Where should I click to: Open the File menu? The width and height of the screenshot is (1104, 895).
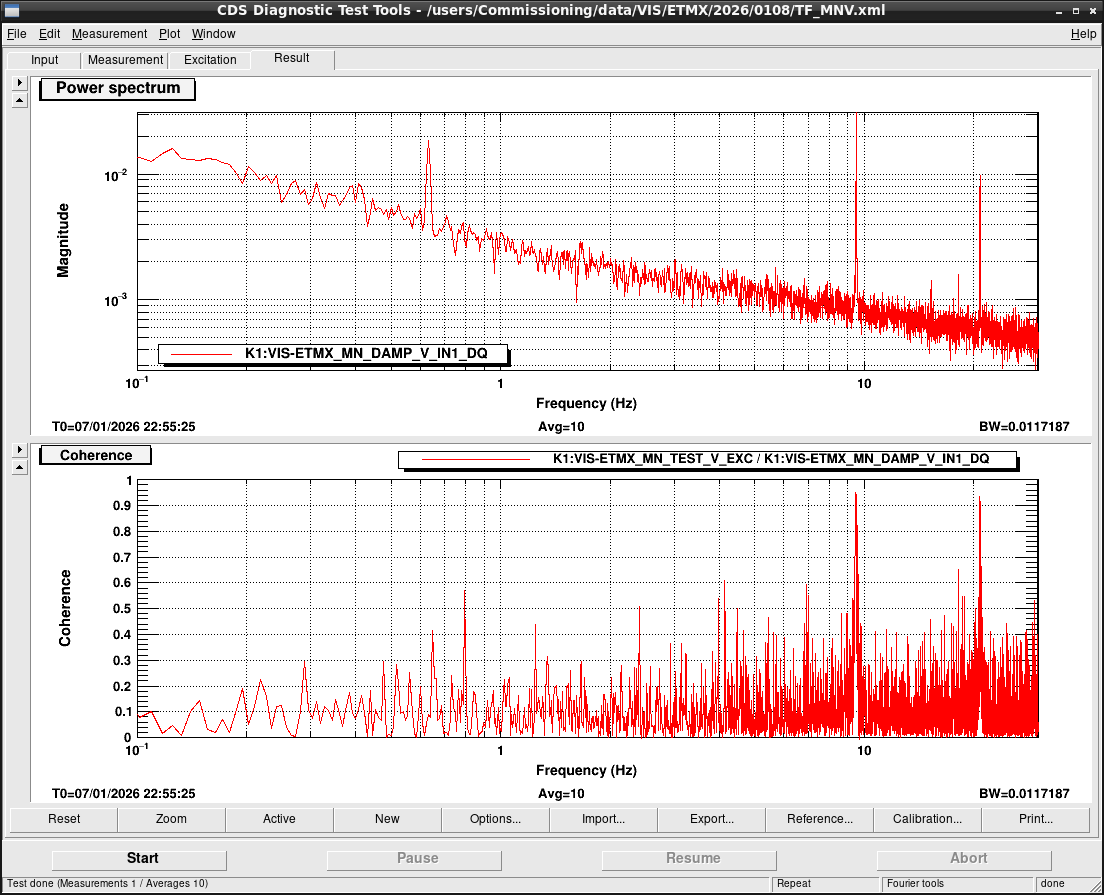point(17,34)
